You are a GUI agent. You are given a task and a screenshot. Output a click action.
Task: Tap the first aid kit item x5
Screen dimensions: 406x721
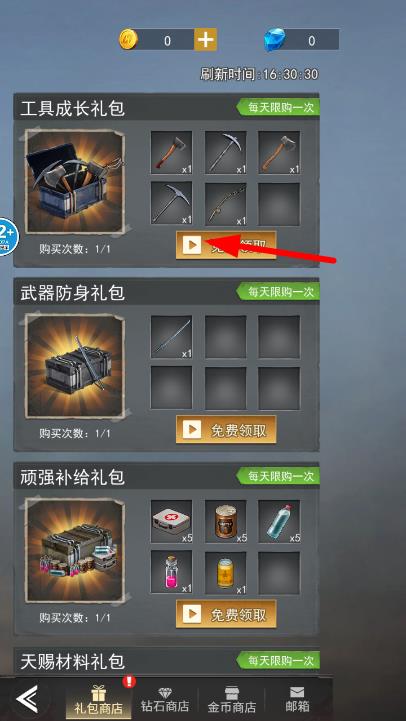pyautogui.click(x=172, y=521)
